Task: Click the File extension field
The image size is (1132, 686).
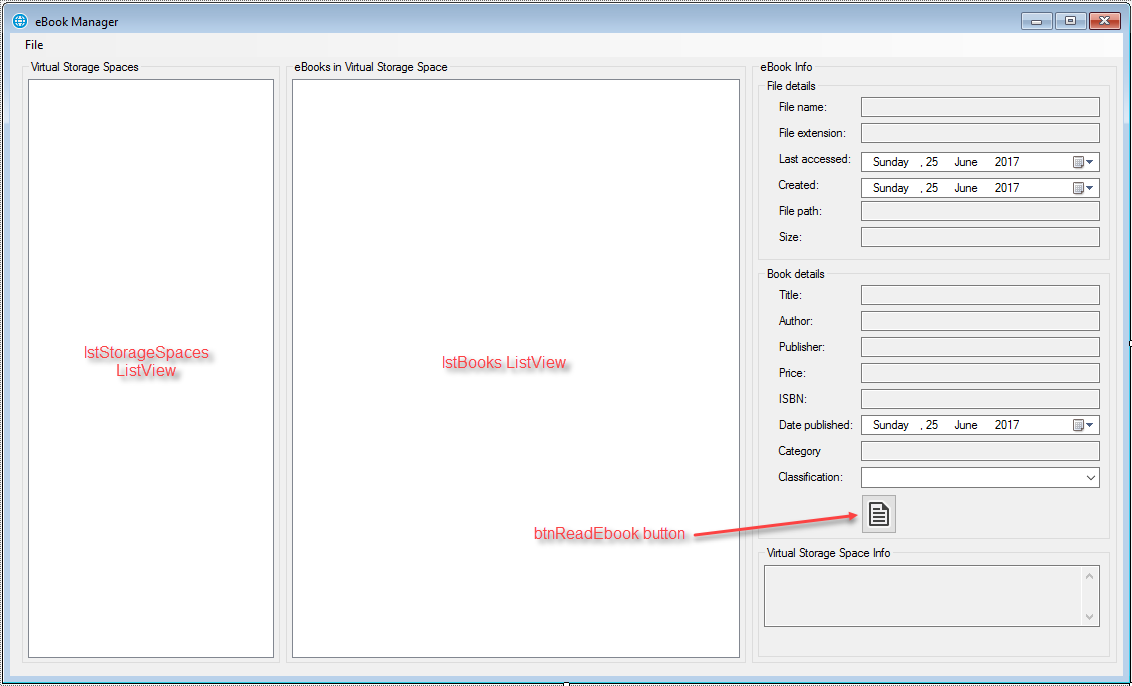Action: 980,133
